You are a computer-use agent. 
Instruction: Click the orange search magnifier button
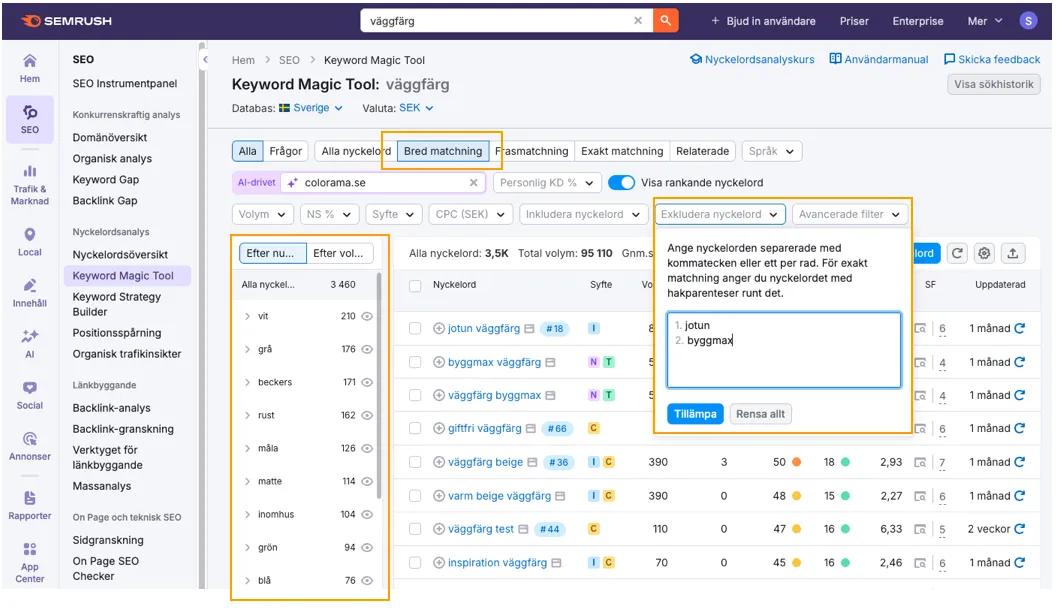[x=666, y=20]
